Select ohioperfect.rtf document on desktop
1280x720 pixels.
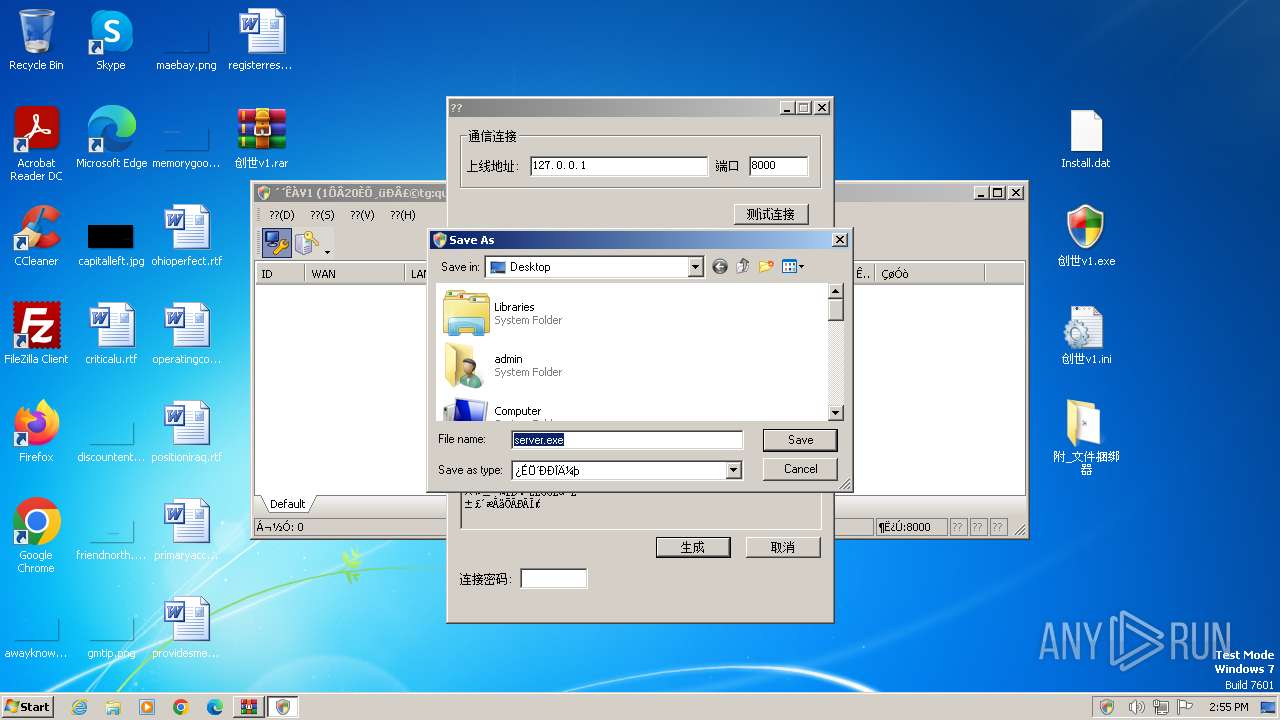pyautogui.click(x=187, y=236)
